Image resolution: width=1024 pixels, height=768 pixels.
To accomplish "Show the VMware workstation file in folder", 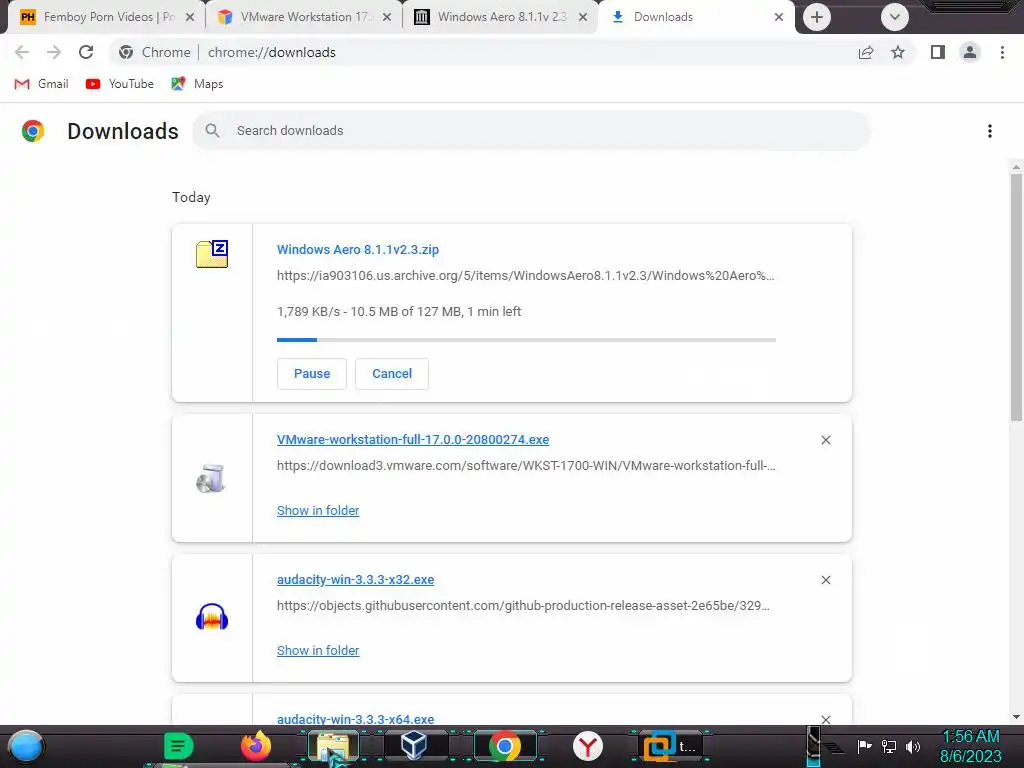I will (x=318, y=511).
